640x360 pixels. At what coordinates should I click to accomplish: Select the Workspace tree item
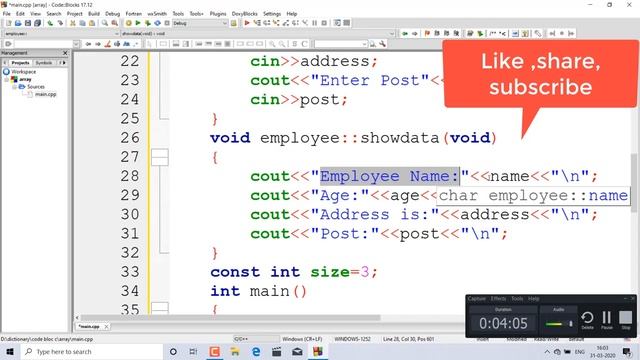tap(24, 72)
